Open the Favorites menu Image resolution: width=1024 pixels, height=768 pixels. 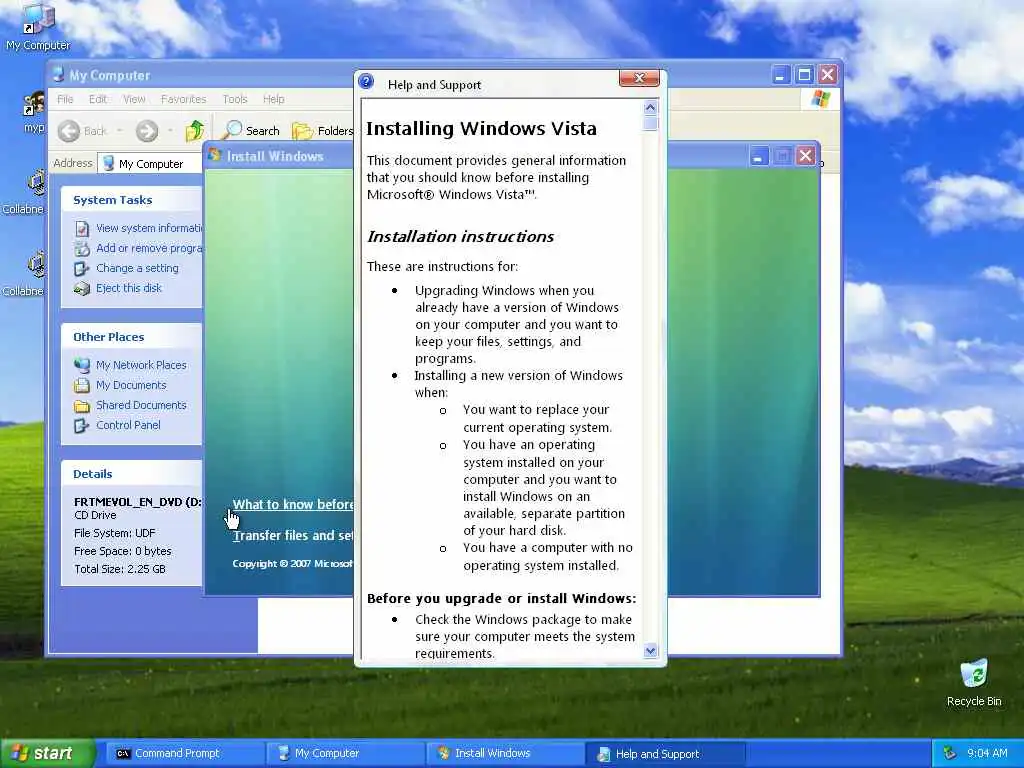point(184,99)
